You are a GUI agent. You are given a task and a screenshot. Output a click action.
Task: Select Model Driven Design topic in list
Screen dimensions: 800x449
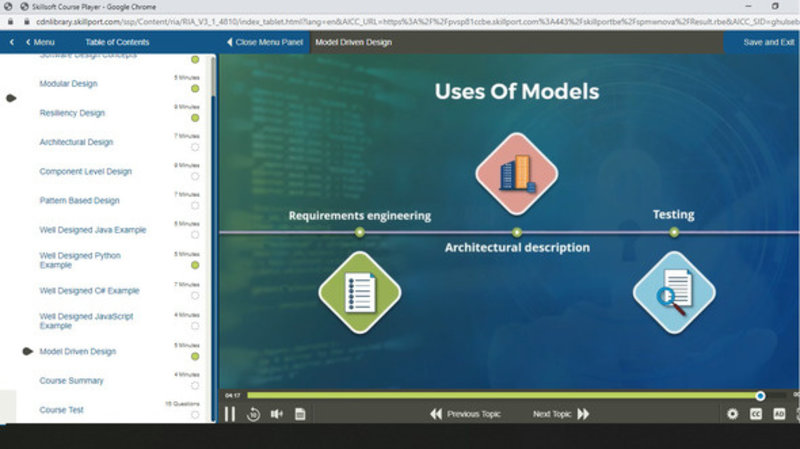click(x=78, y=352)
